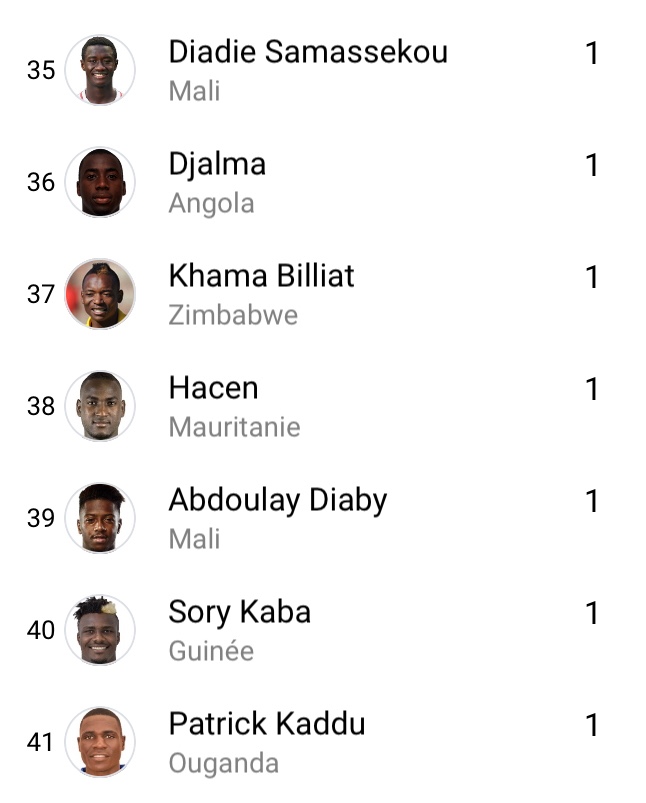Tap the Guinée team label
The width and height of the screenshot is (646, 803).
point(211,651)
